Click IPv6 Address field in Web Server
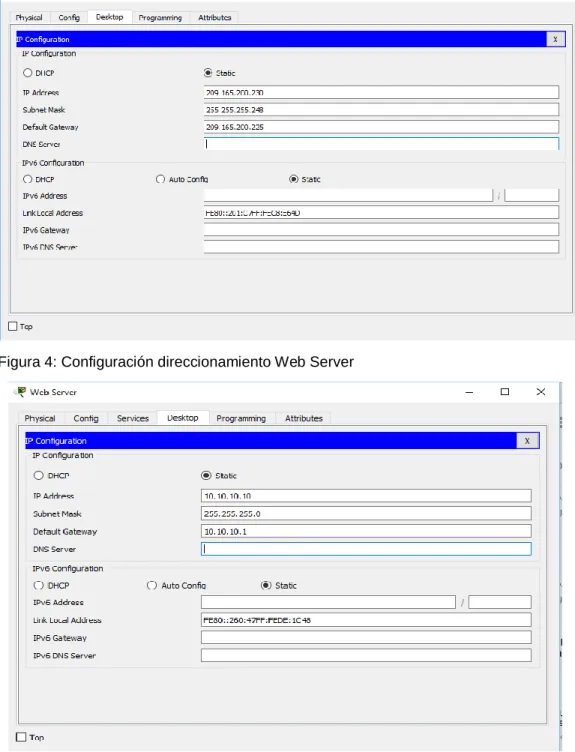This screenshot has height=752, width=575. coord(329,602)
